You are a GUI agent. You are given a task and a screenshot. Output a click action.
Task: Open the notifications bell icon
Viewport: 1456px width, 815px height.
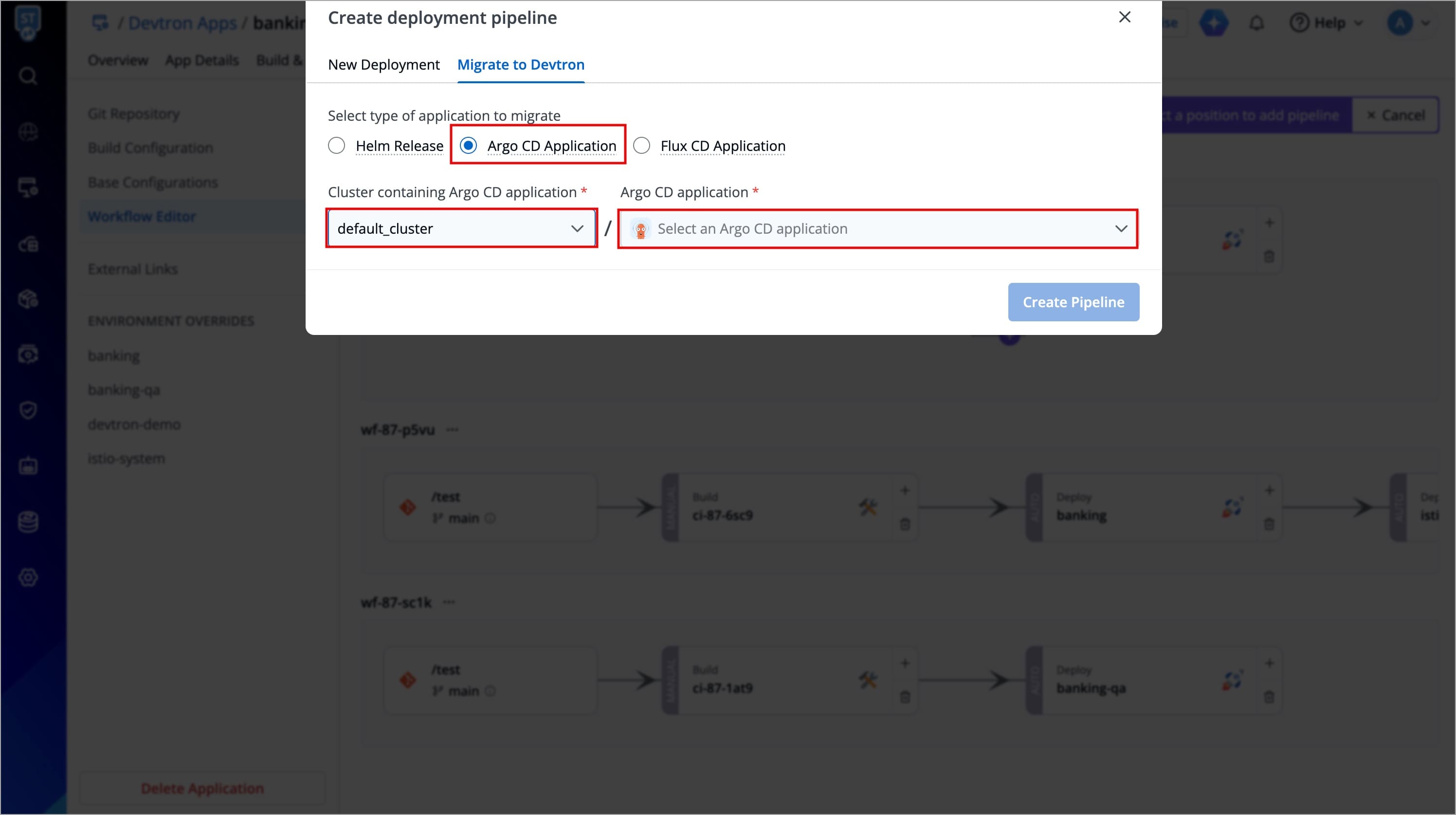pyautogui.click(x=1256, y=23)
